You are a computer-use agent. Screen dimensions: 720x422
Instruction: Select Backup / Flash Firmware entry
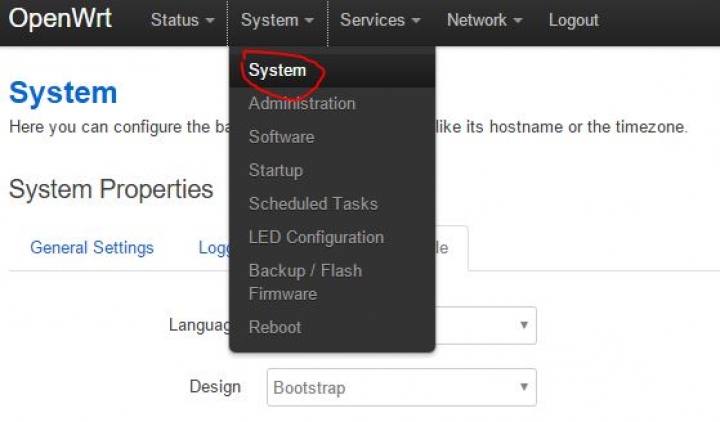332,282
